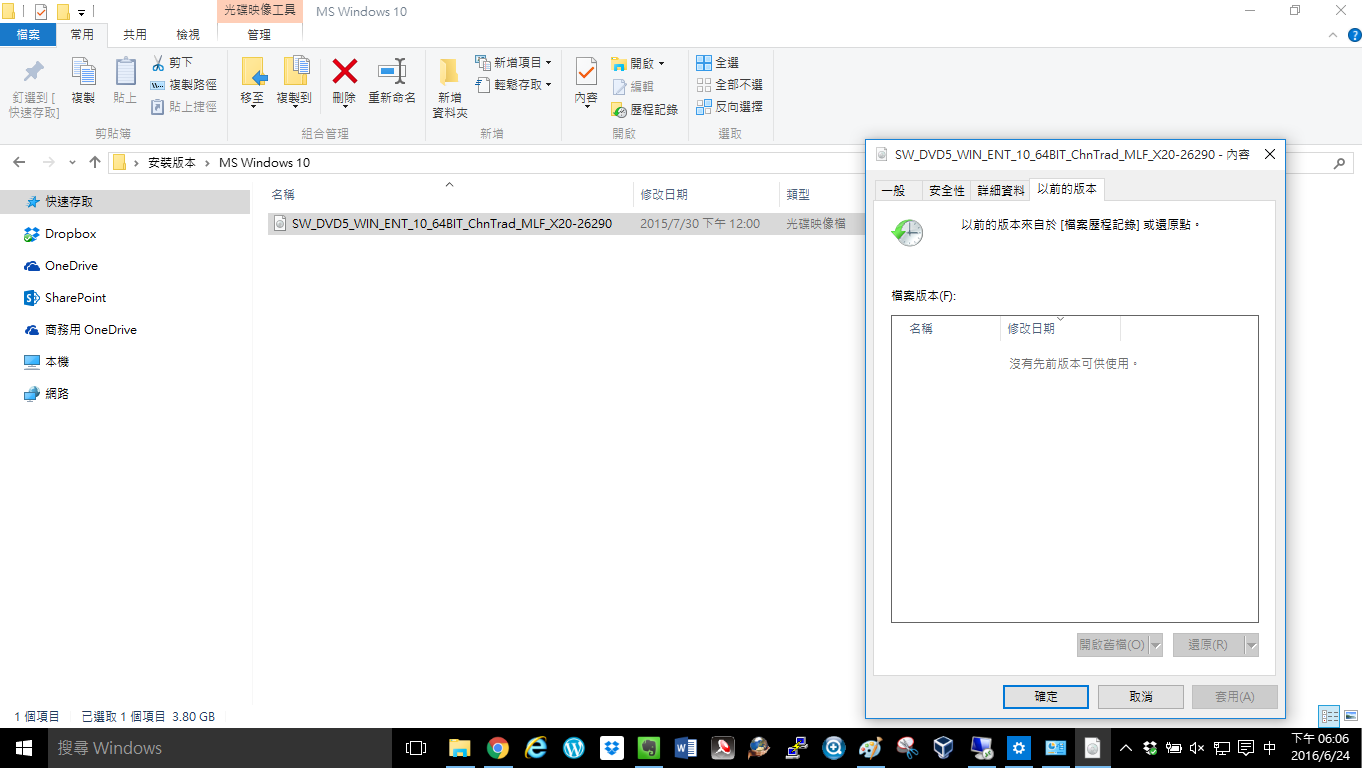Click the red X 刪除 delete icon

(x=344, y=71)
